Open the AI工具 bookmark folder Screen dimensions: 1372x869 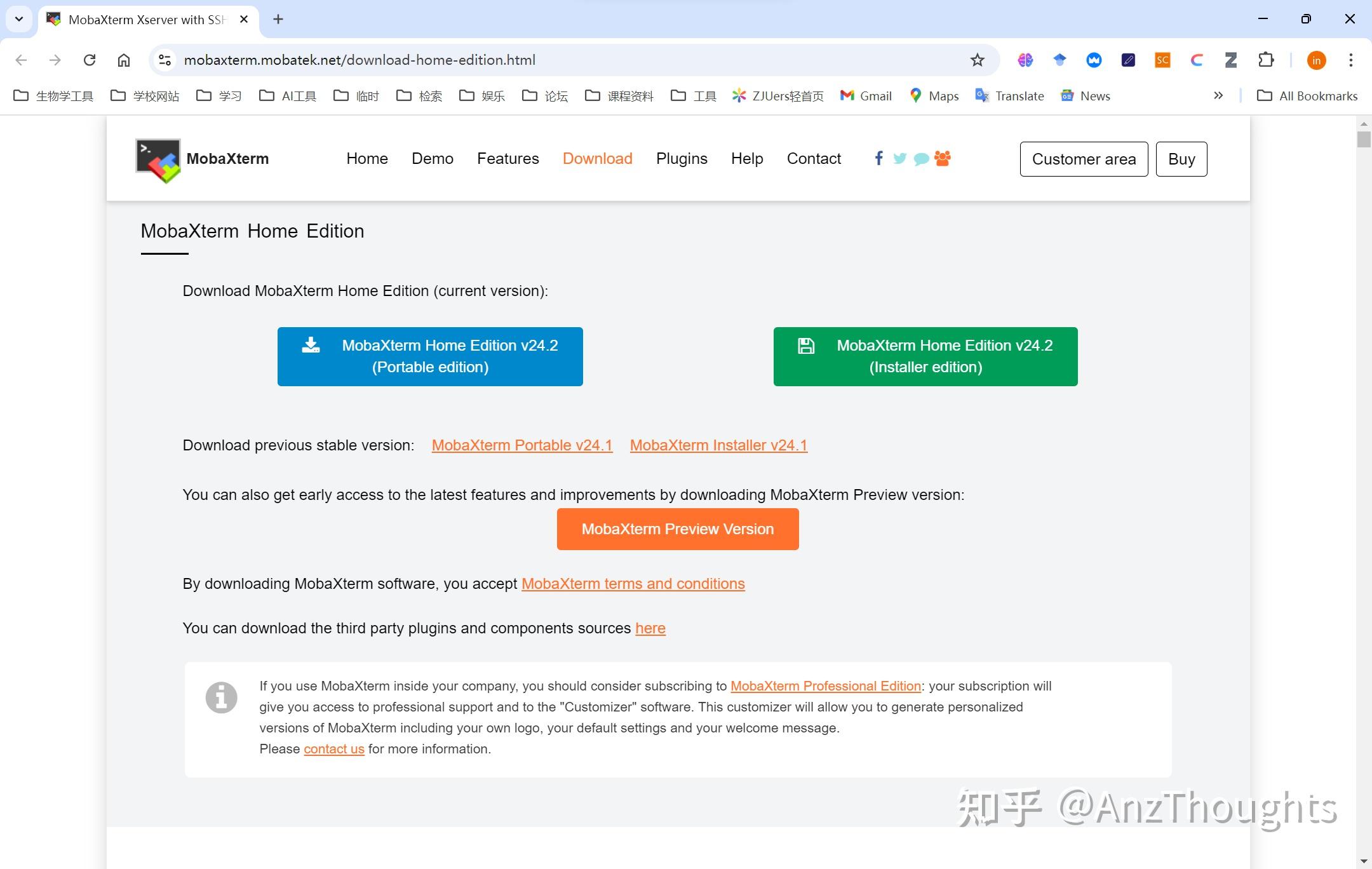coord(288,96)
